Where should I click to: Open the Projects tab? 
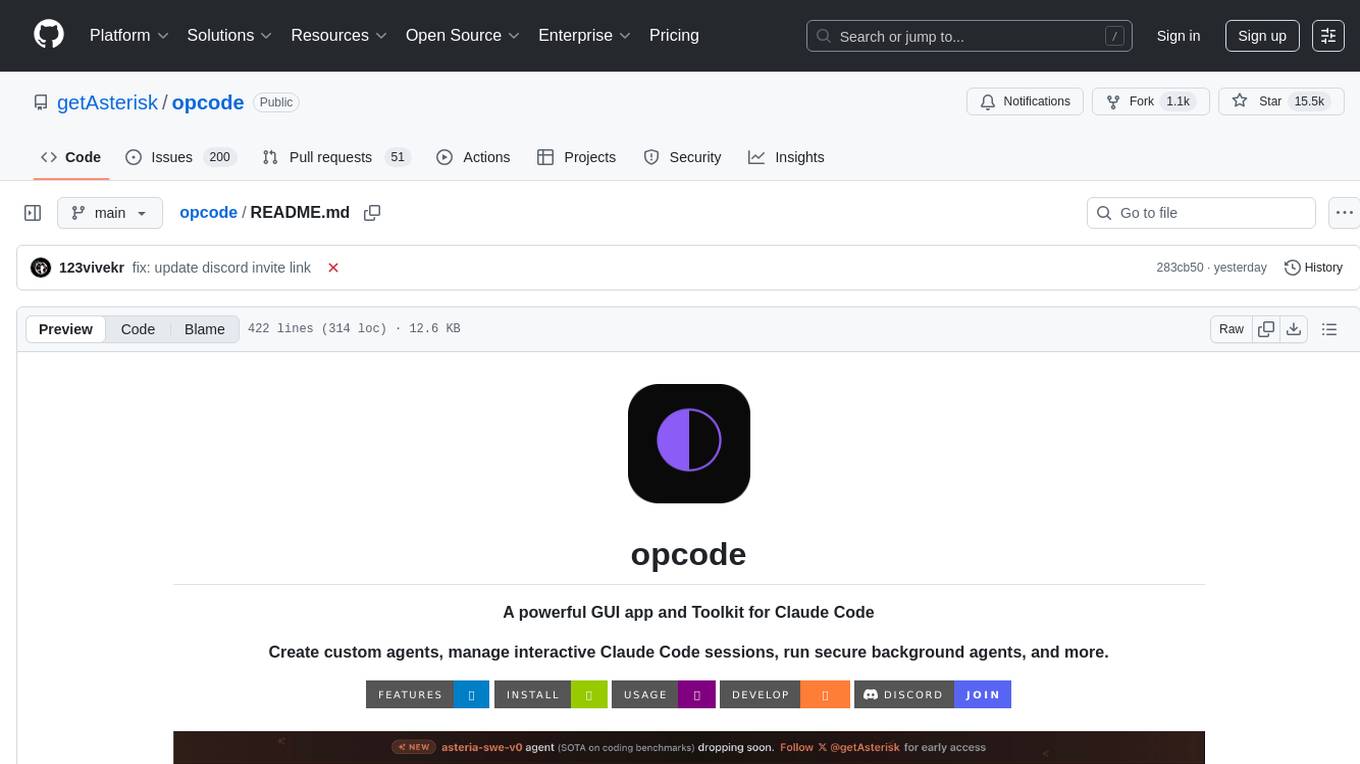click(576, 157)
